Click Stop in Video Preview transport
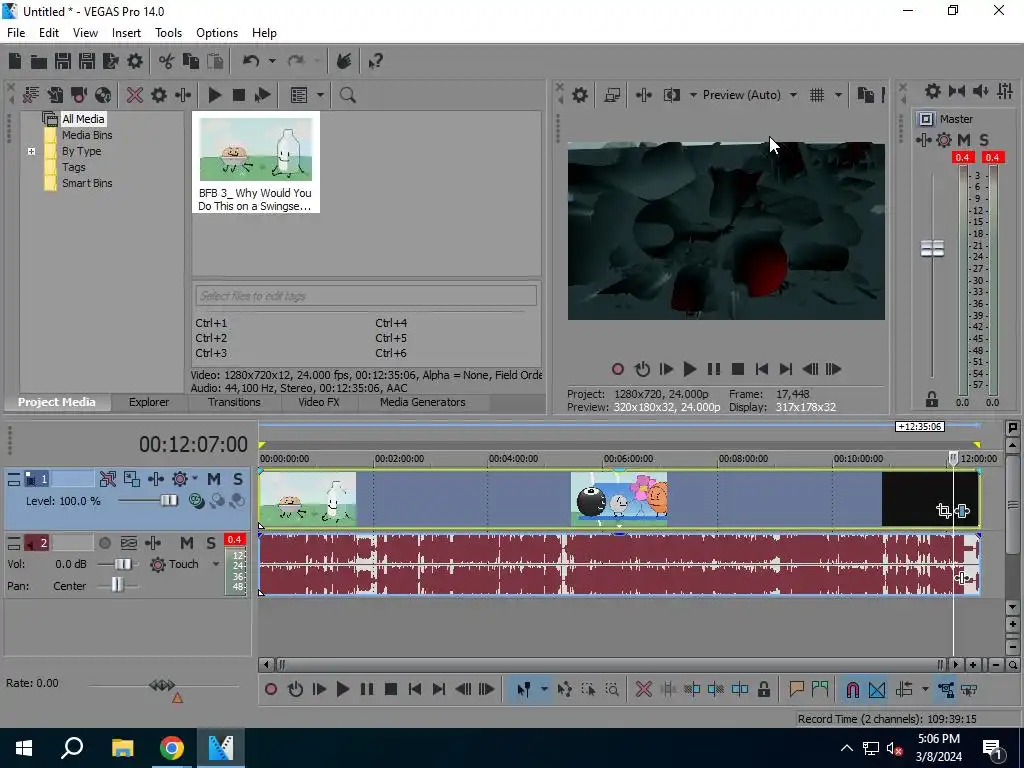Screen dimensions: 1024x768 (x=738, y=370)
